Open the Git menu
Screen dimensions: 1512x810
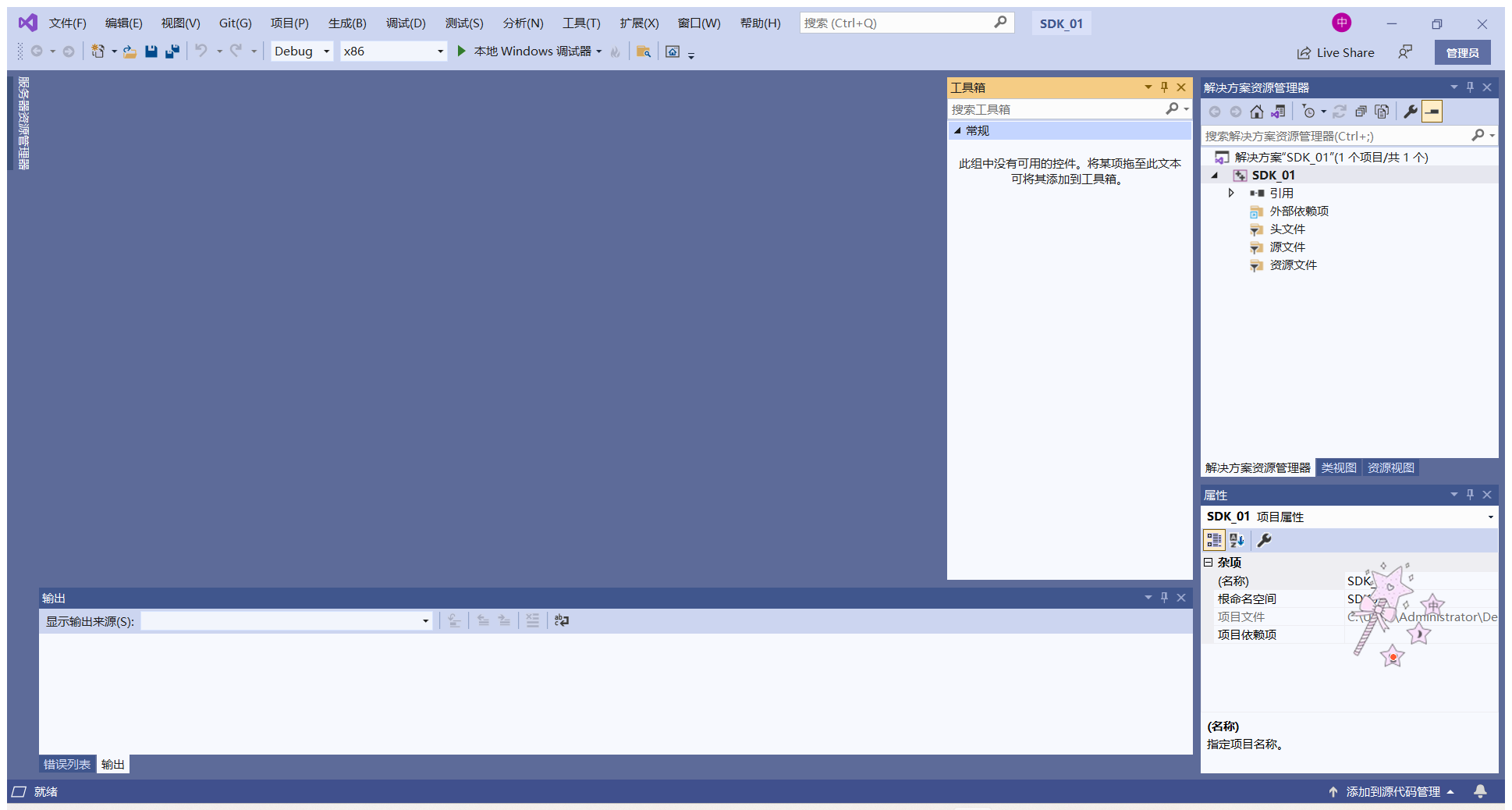[x=234, y=23]
